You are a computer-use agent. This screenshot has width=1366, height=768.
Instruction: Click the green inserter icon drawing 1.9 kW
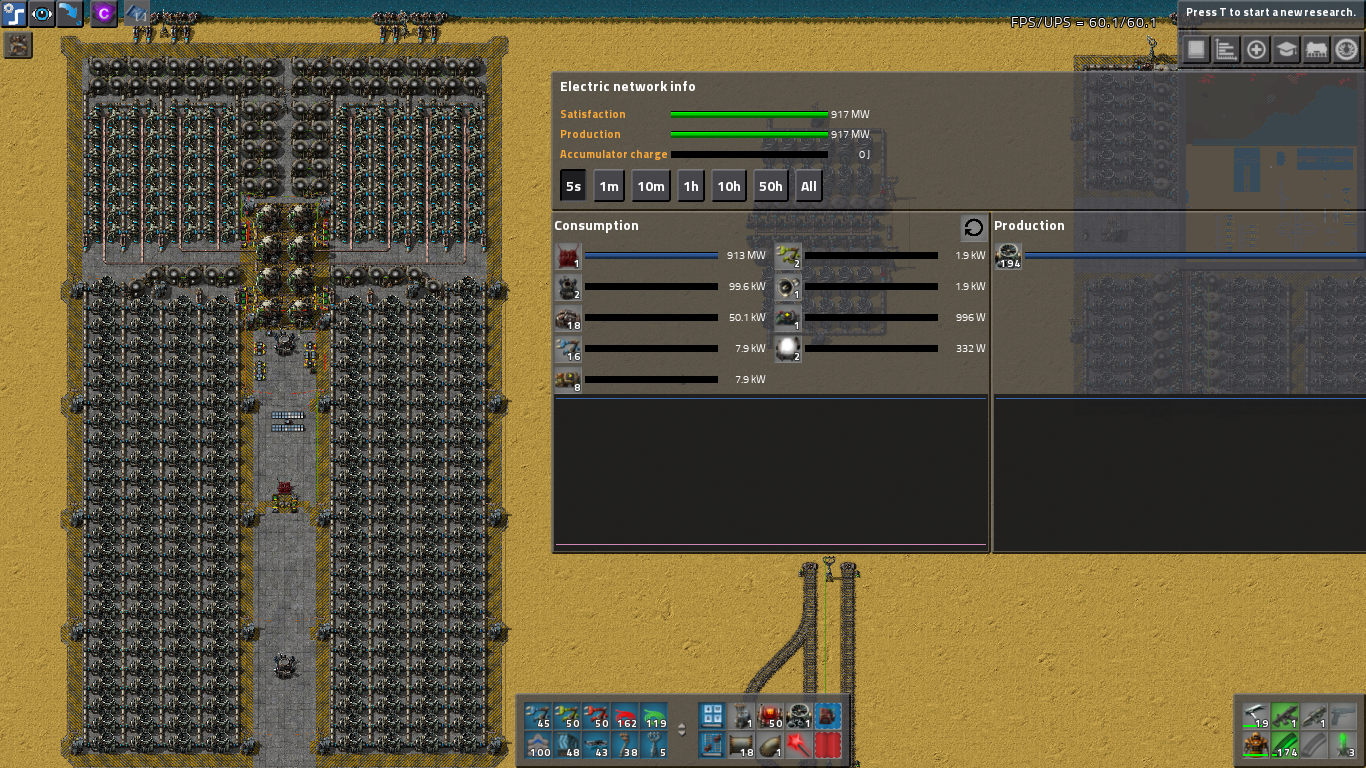point(788,256)
